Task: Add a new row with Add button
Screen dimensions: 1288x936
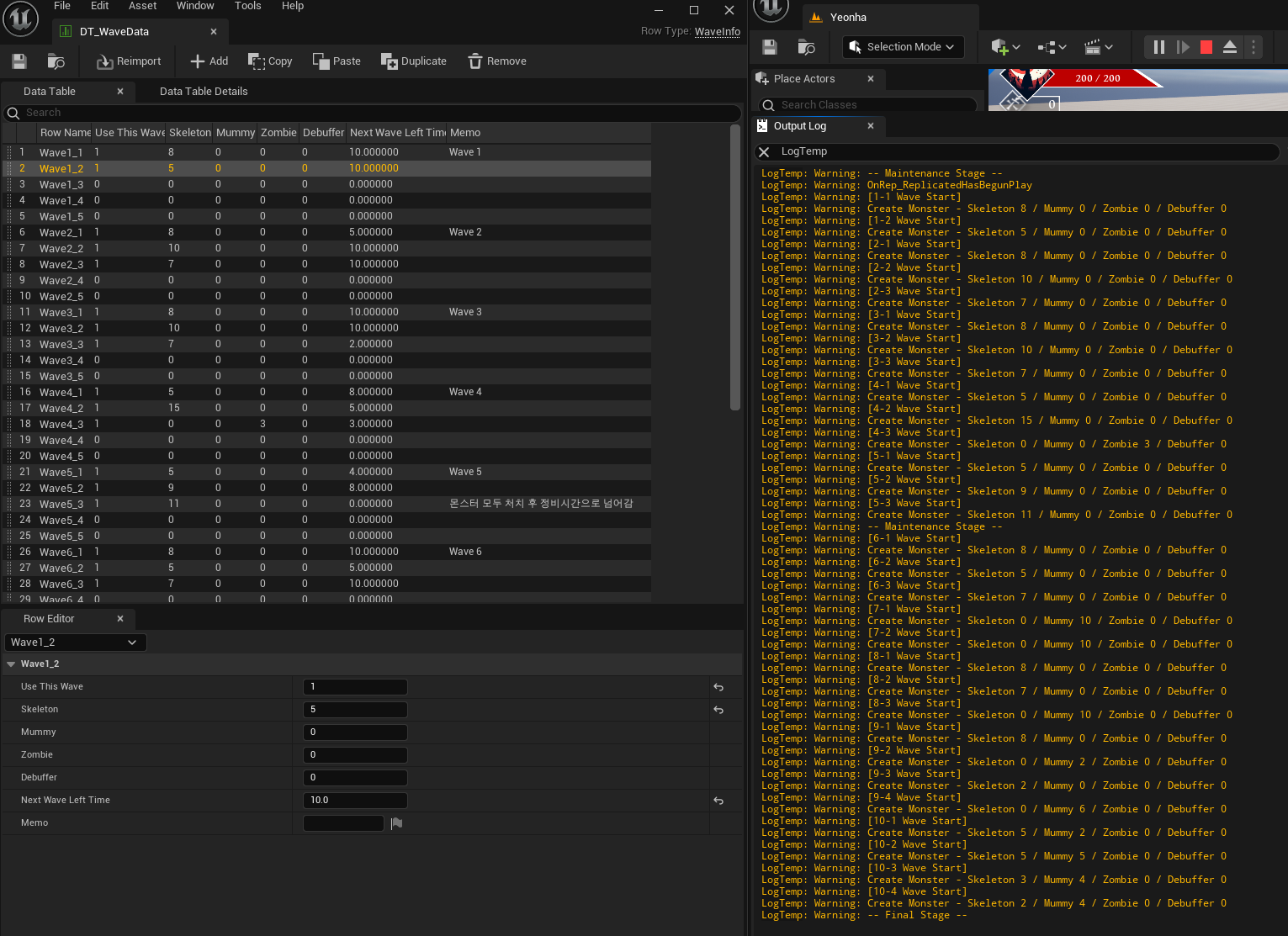Action: [x=209, y=61]
